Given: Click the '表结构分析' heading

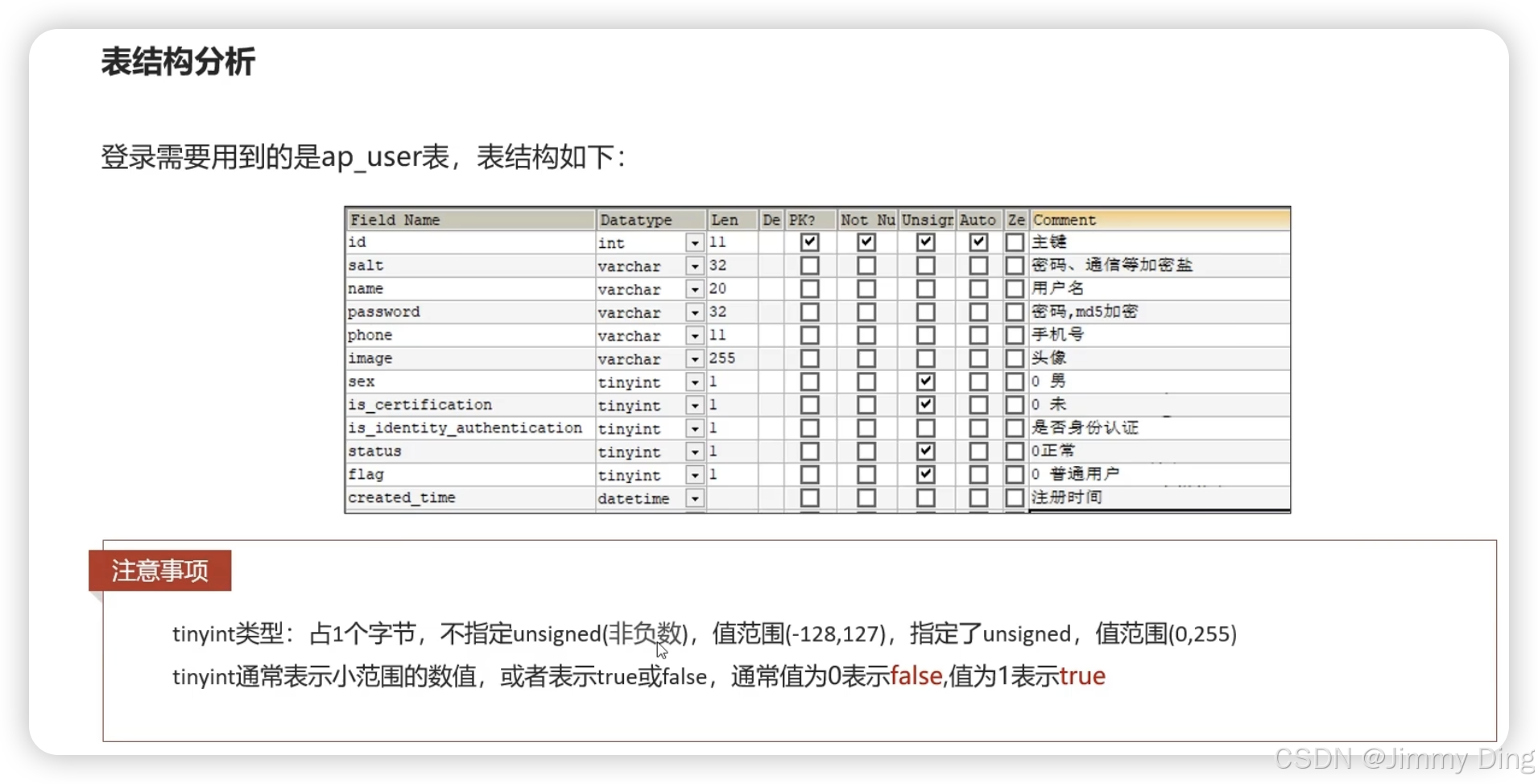Looking at the screenshot, I should 178,62.
